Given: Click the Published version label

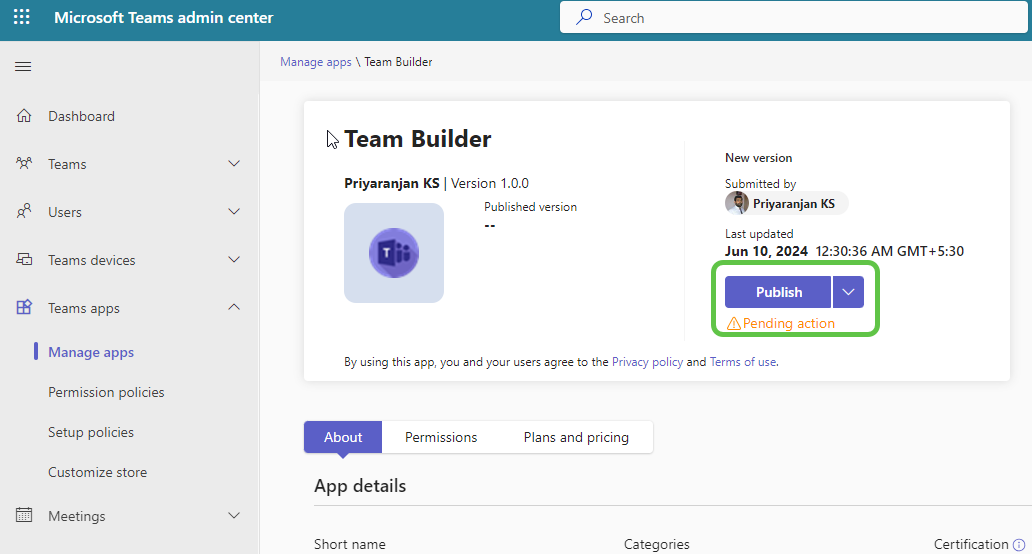Looking at the screenshot, I should 530,207.
